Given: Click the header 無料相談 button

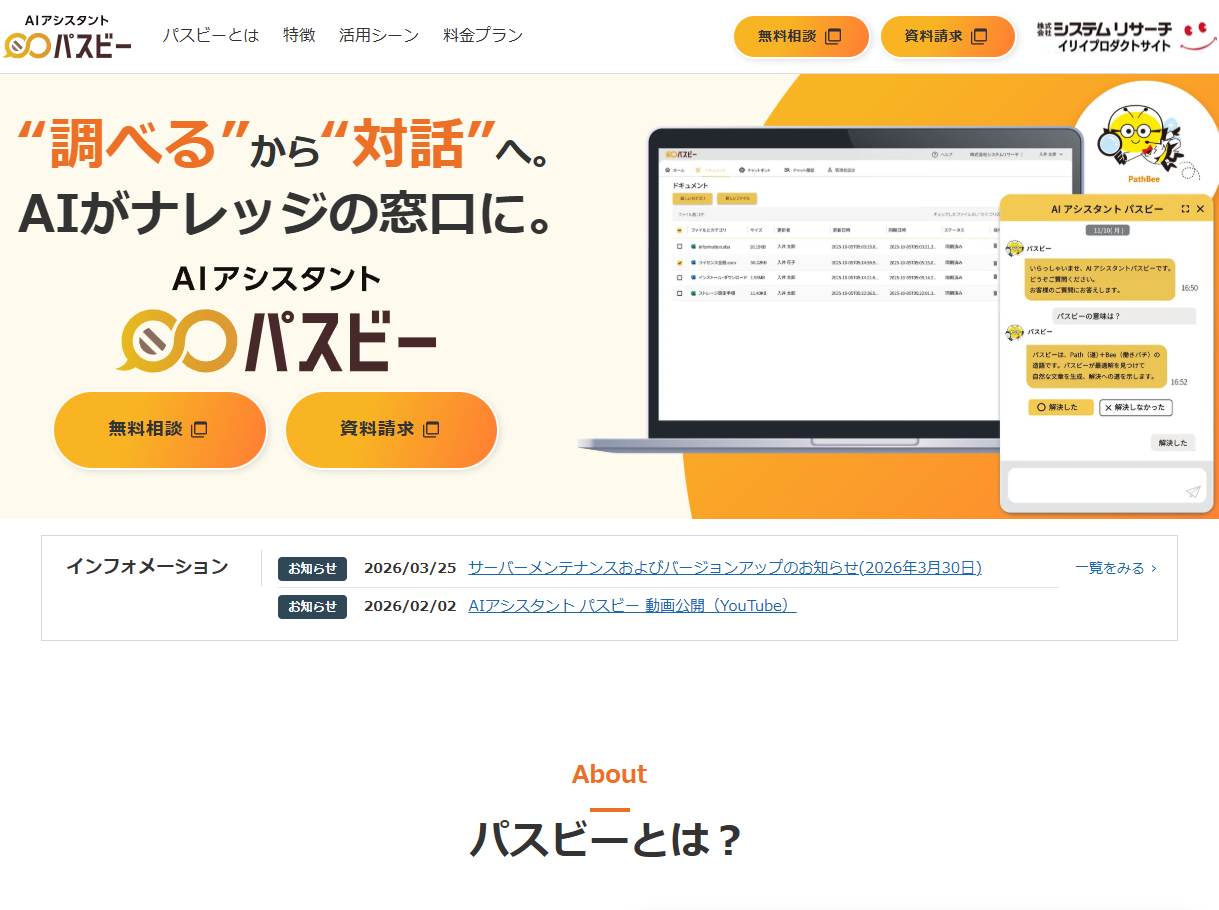Looking at the screenshot, I should point(801,36).
